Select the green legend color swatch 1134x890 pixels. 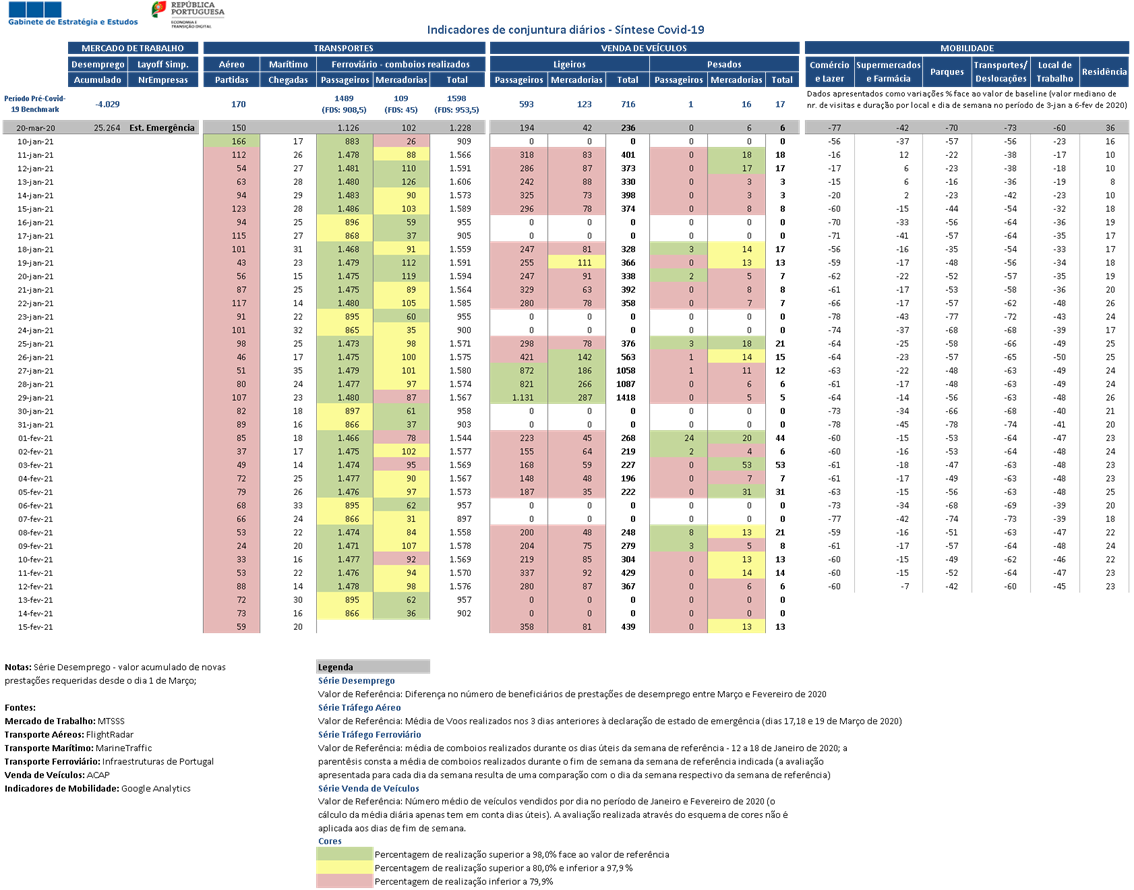[x=344, y=854]
